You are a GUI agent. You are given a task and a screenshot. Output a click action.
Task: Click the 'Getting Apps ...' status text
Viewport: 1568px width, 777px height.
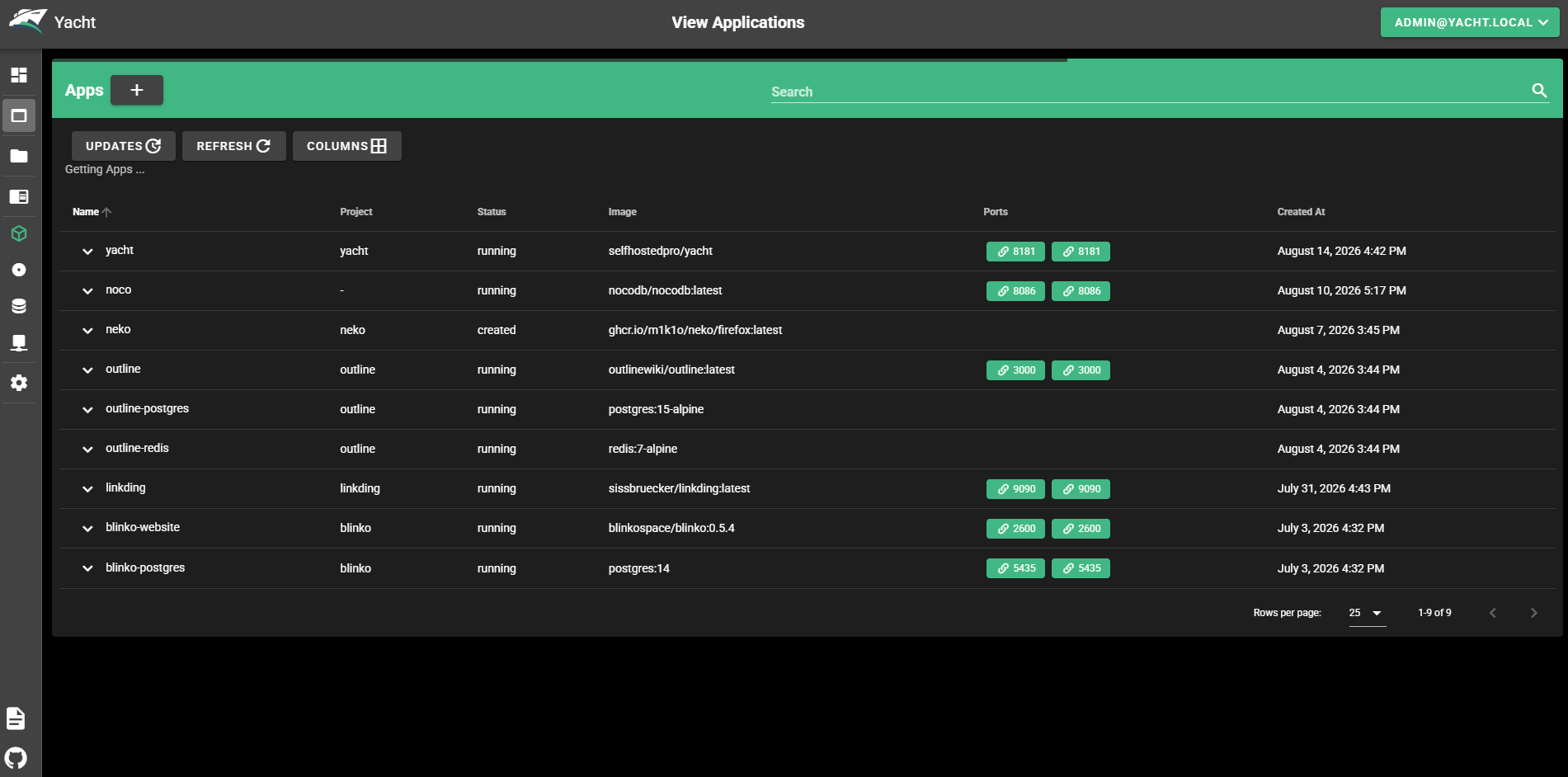point(105,169)
